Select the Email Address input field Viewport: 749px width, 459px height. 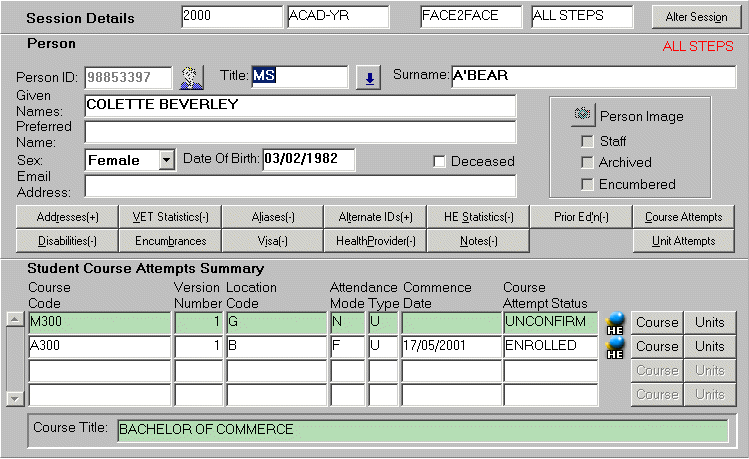point(300,186)
